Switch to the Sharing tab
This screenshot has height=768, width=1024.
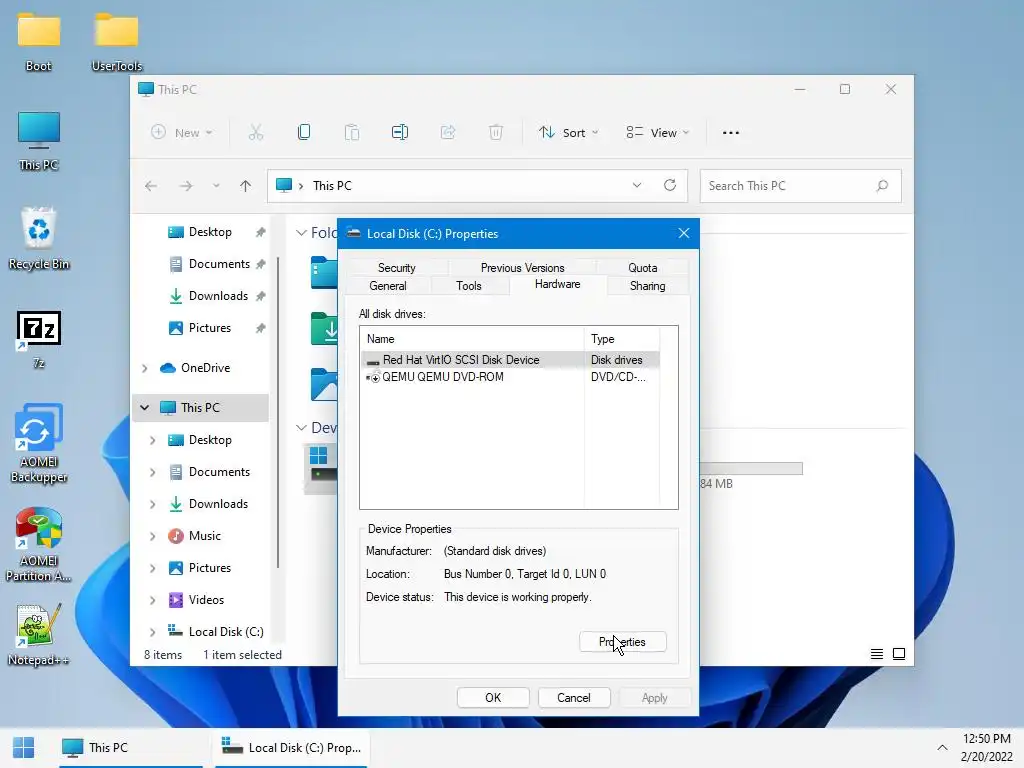(x=647, y=286)
